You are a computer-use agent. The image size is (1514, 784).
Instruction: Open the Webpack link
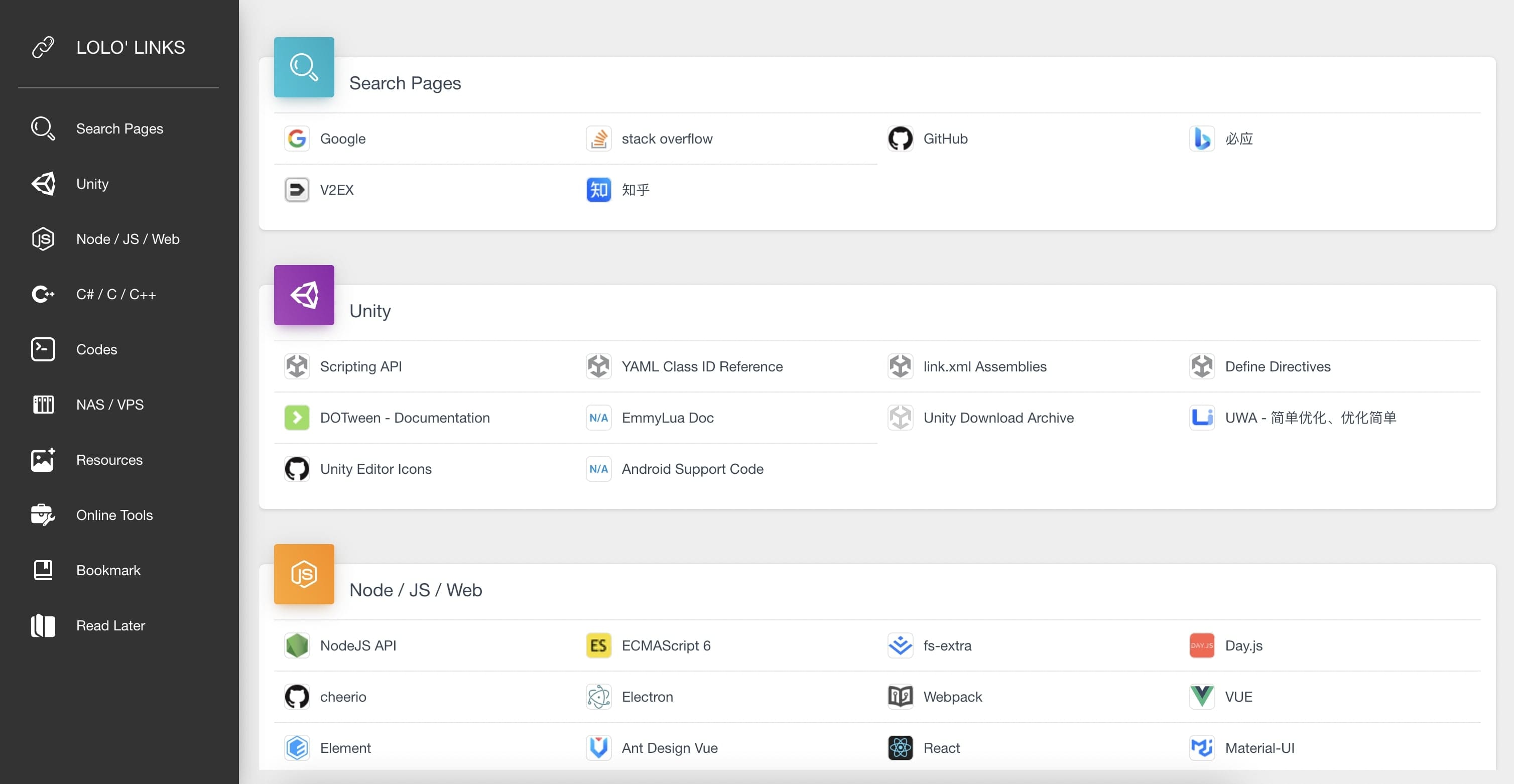pos(952,697)
